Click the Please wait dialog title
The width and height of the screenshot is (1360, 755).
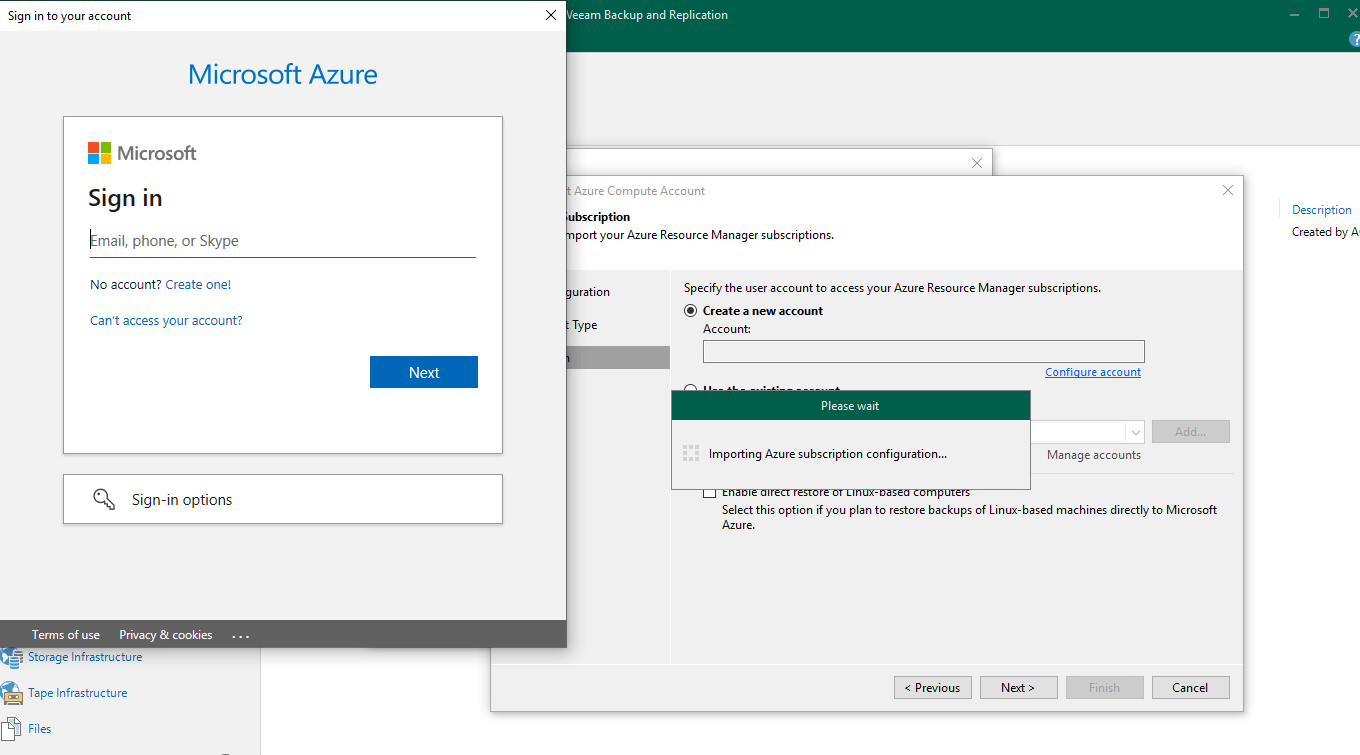(850, 406)
